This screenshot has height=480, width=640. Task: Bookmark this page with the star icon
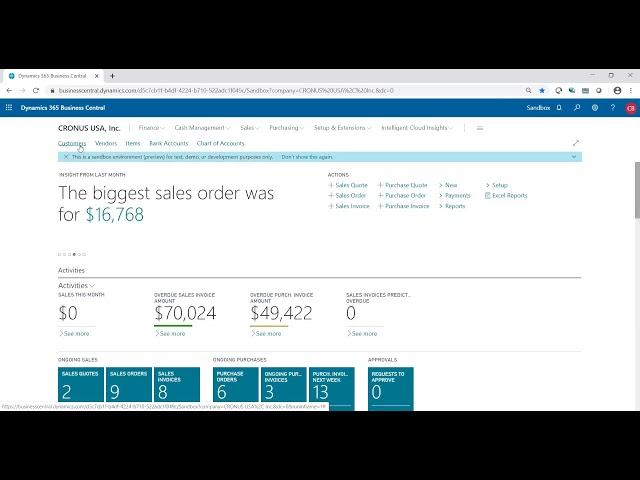[542, 91]
